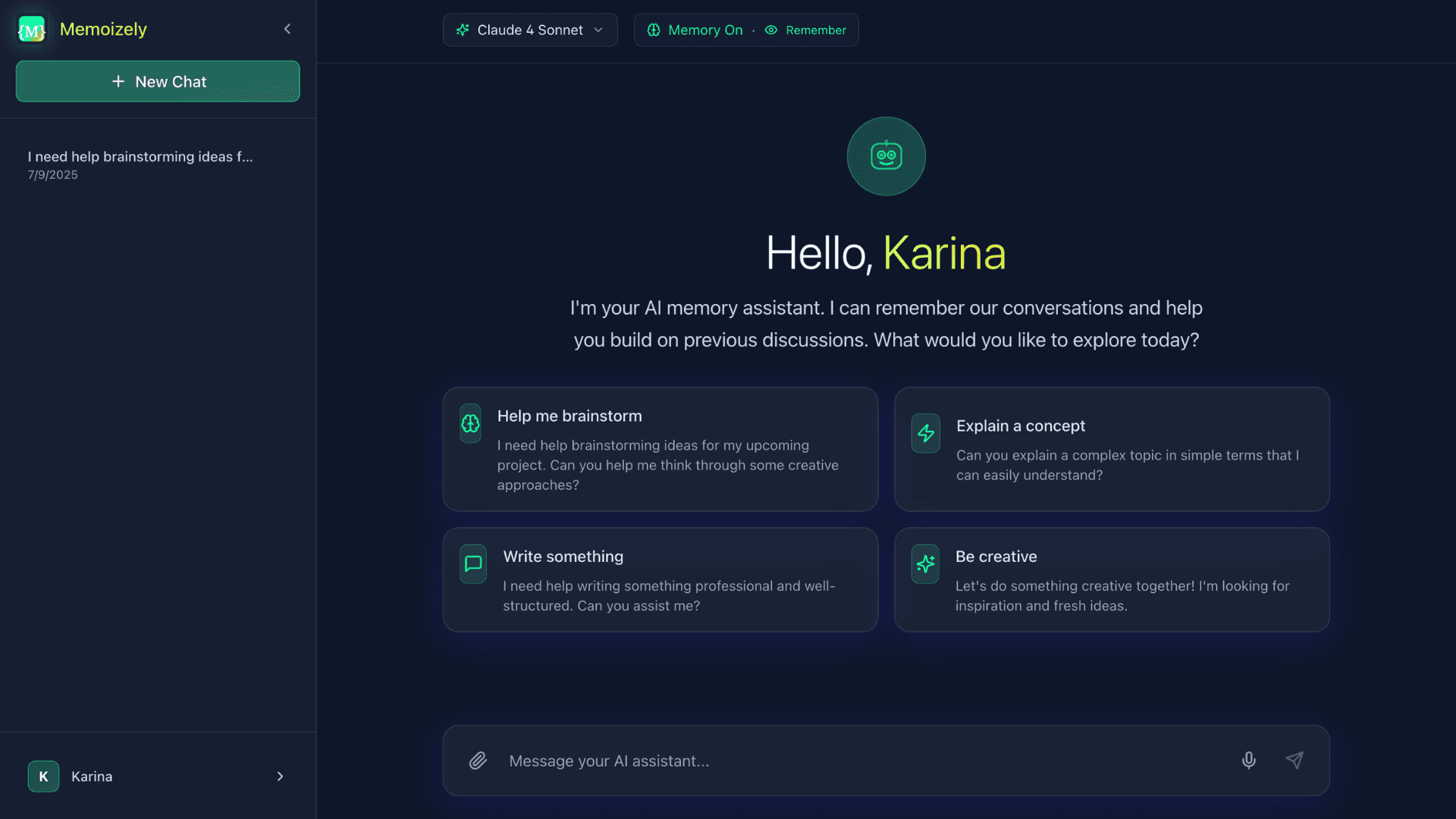Image resolution: width=1456 pixels, height=819 pixels.
Task: Toggle the Remember eye option
Action: pyautogui.click(x=807, y=30)
